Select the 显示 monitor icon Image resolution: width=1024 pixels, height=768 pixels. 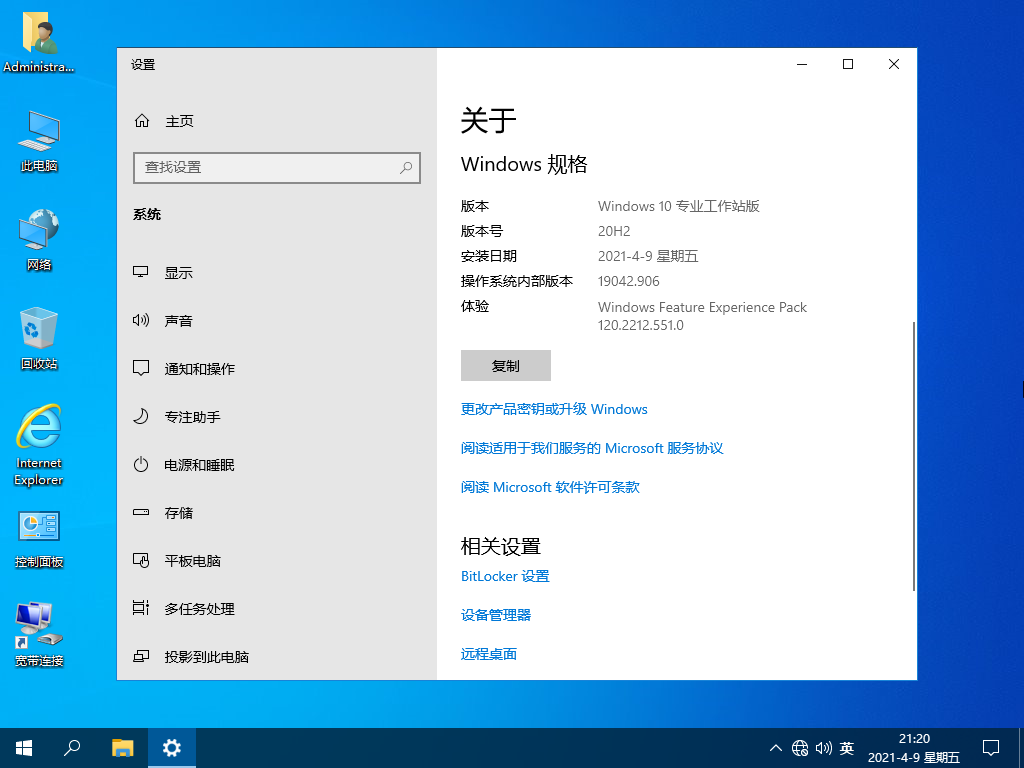(140, 272)
